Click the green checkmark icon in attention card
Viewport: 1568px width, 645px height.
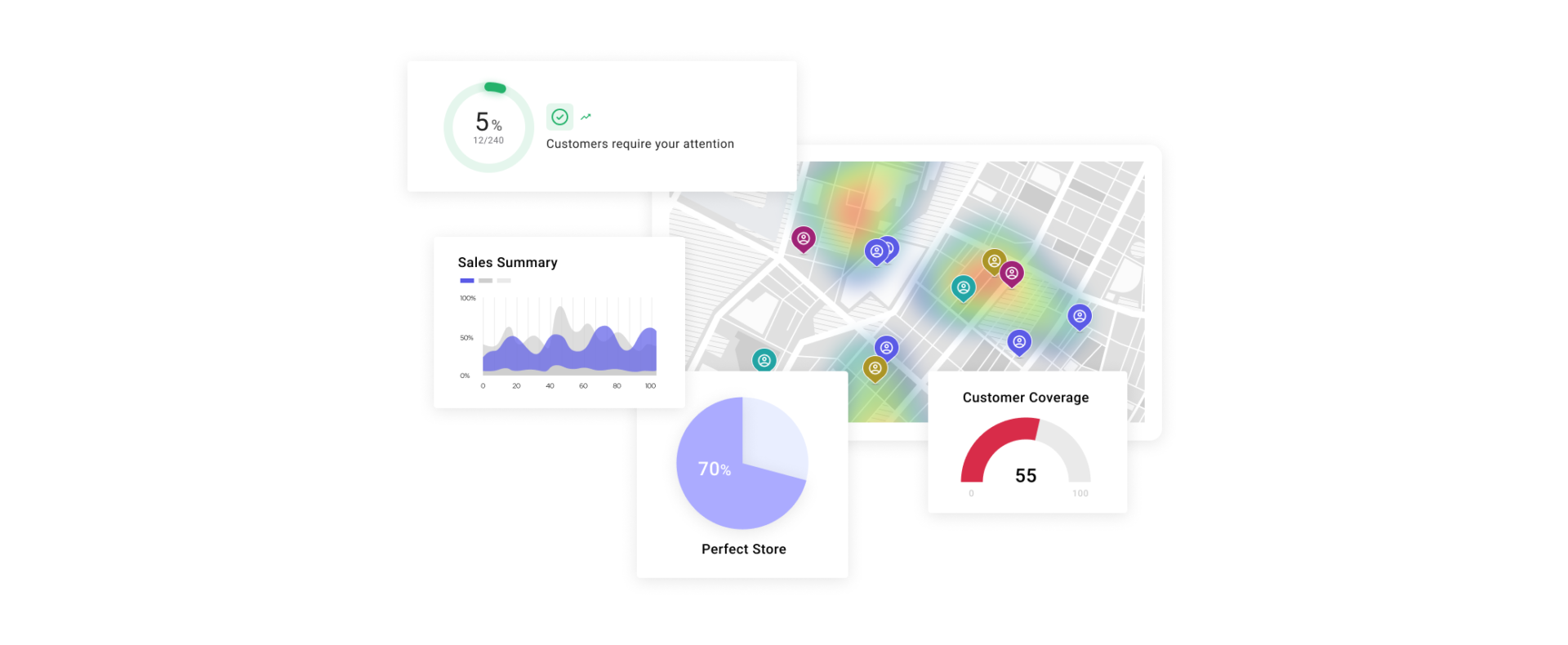pos(559,117)
